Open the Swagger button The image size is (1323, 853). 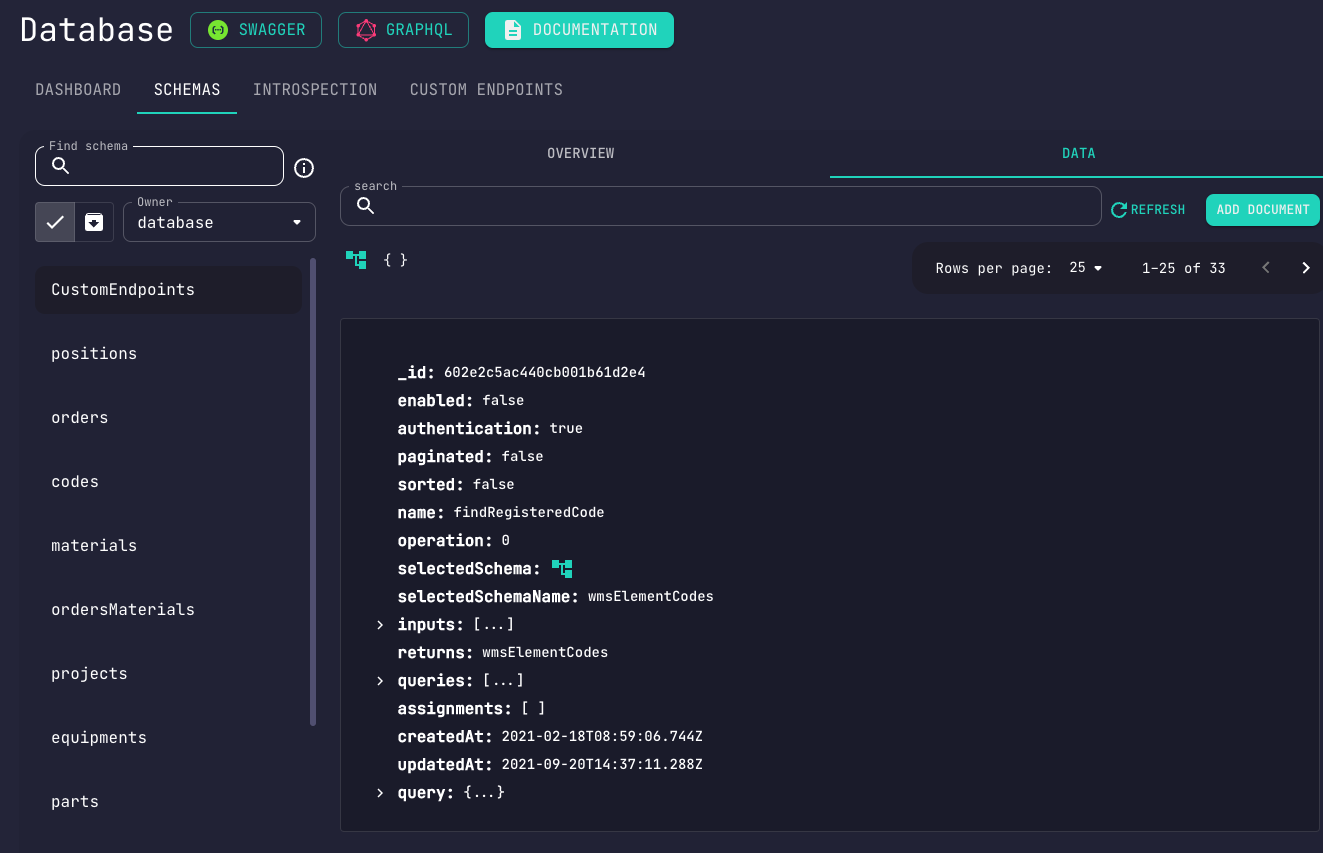pos(256,30)
